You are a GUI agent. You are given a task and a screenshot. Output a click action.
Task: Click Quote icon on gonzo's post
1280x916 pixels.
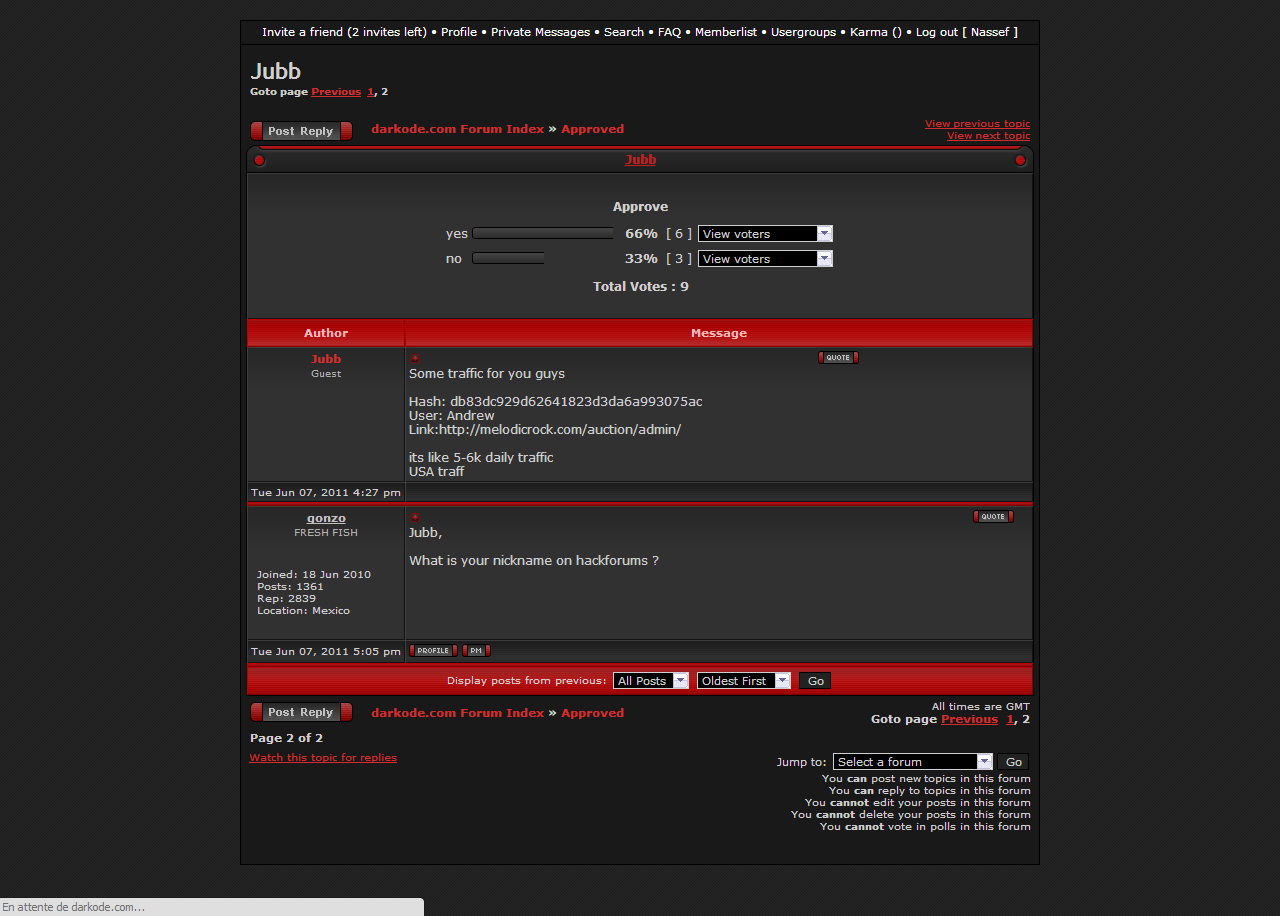(993, 517)
